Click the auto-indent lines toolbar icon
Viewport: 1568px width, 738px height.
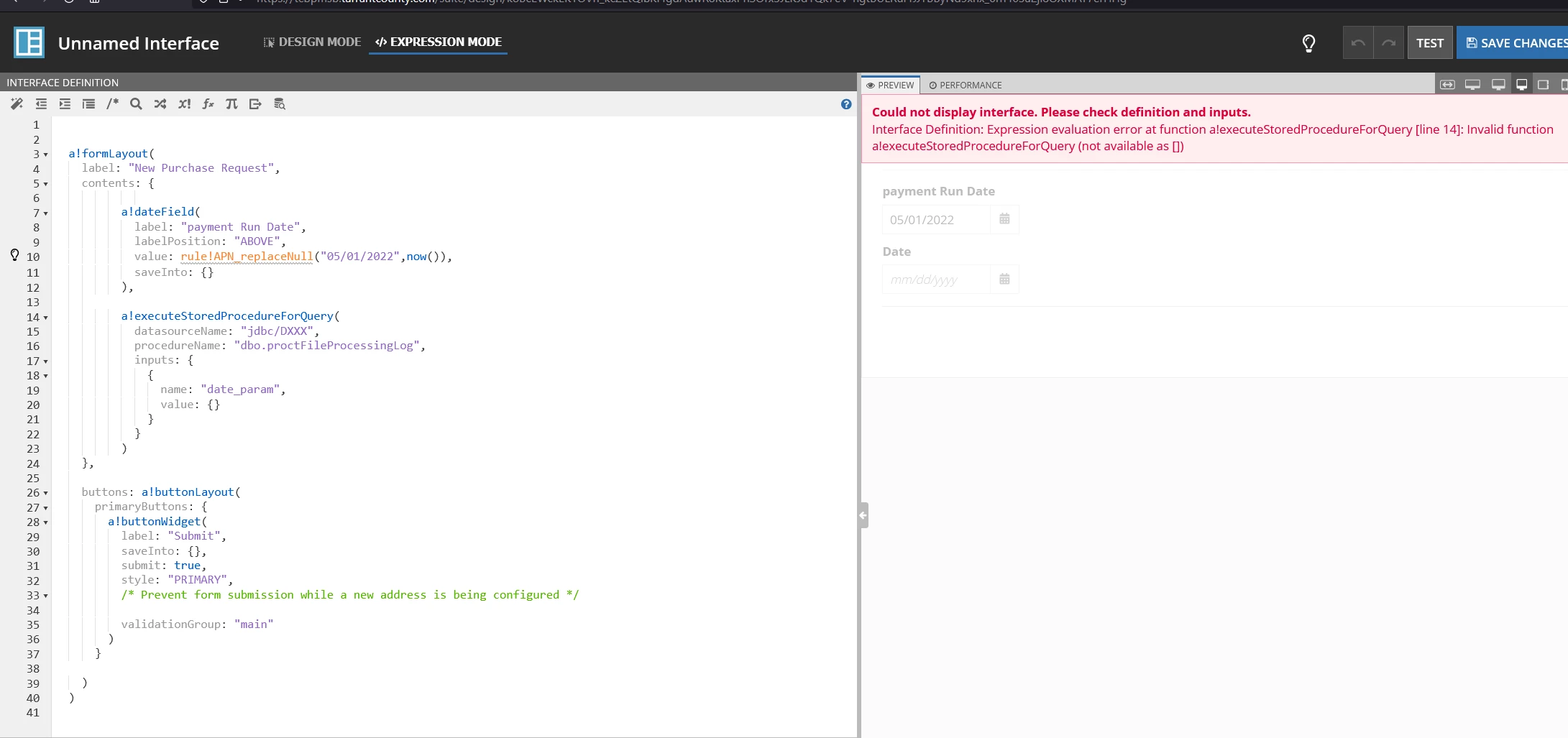[x=88, y=104]
